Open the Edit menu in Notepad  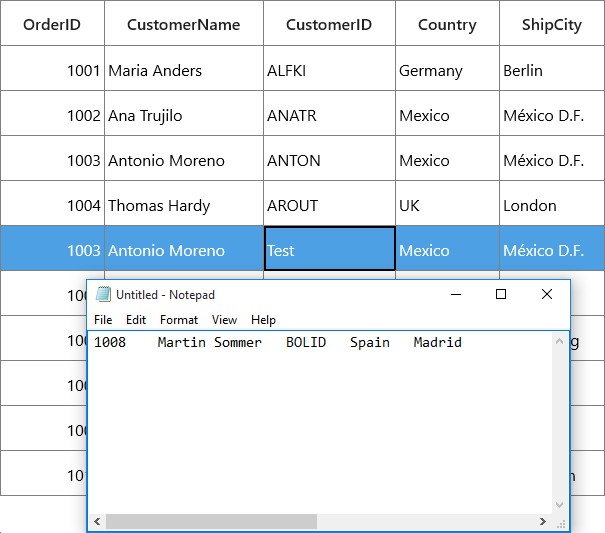pyautogui.click(x=136, y=320)
